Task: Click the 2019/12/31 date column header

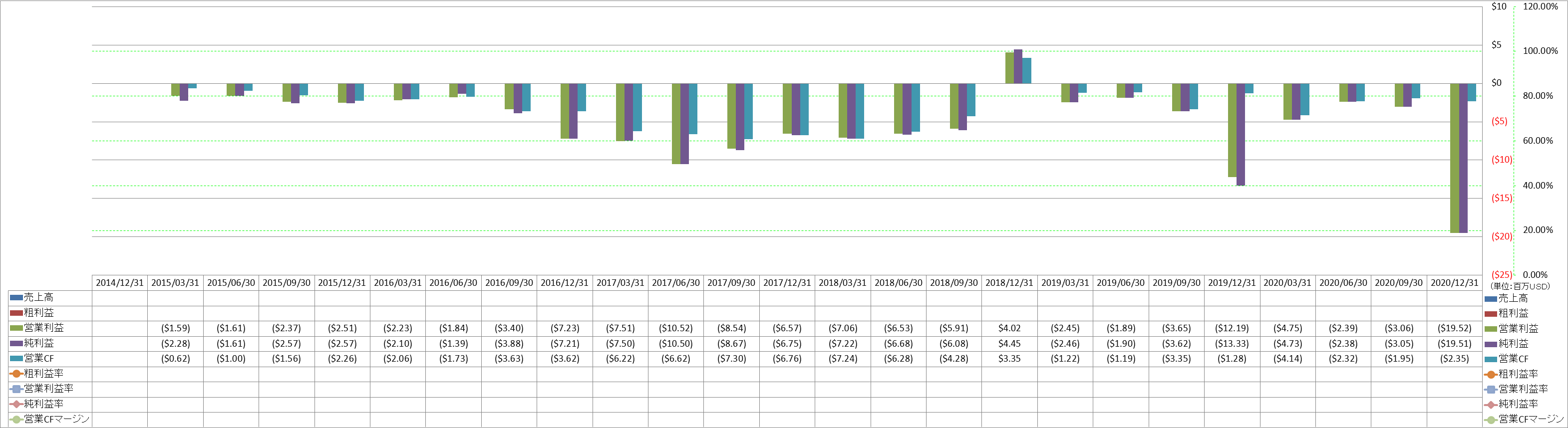Action: click(1232, 283)
